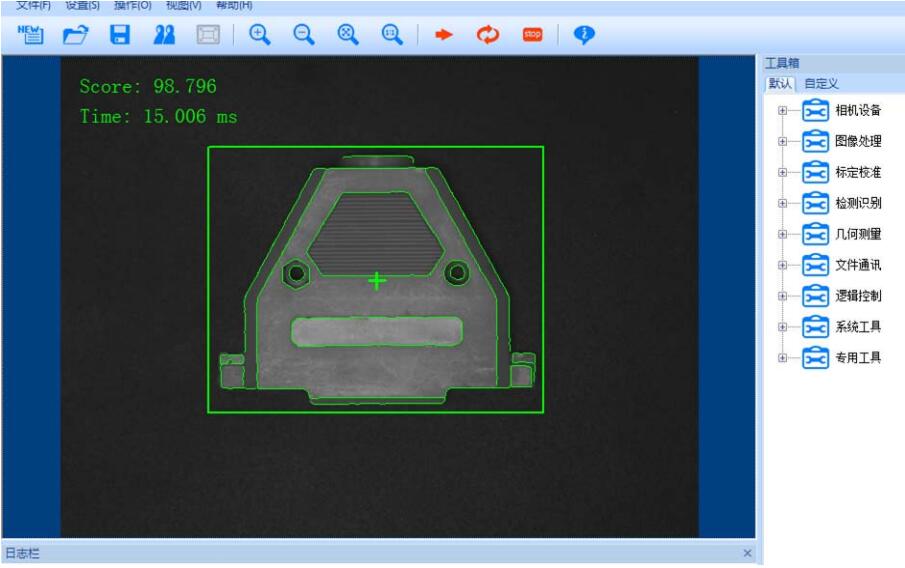Viewport: 905px width, 568px height.
Task: Close the 日志栏 log panel
Action: pyautogui.click(x=747, y=553)
